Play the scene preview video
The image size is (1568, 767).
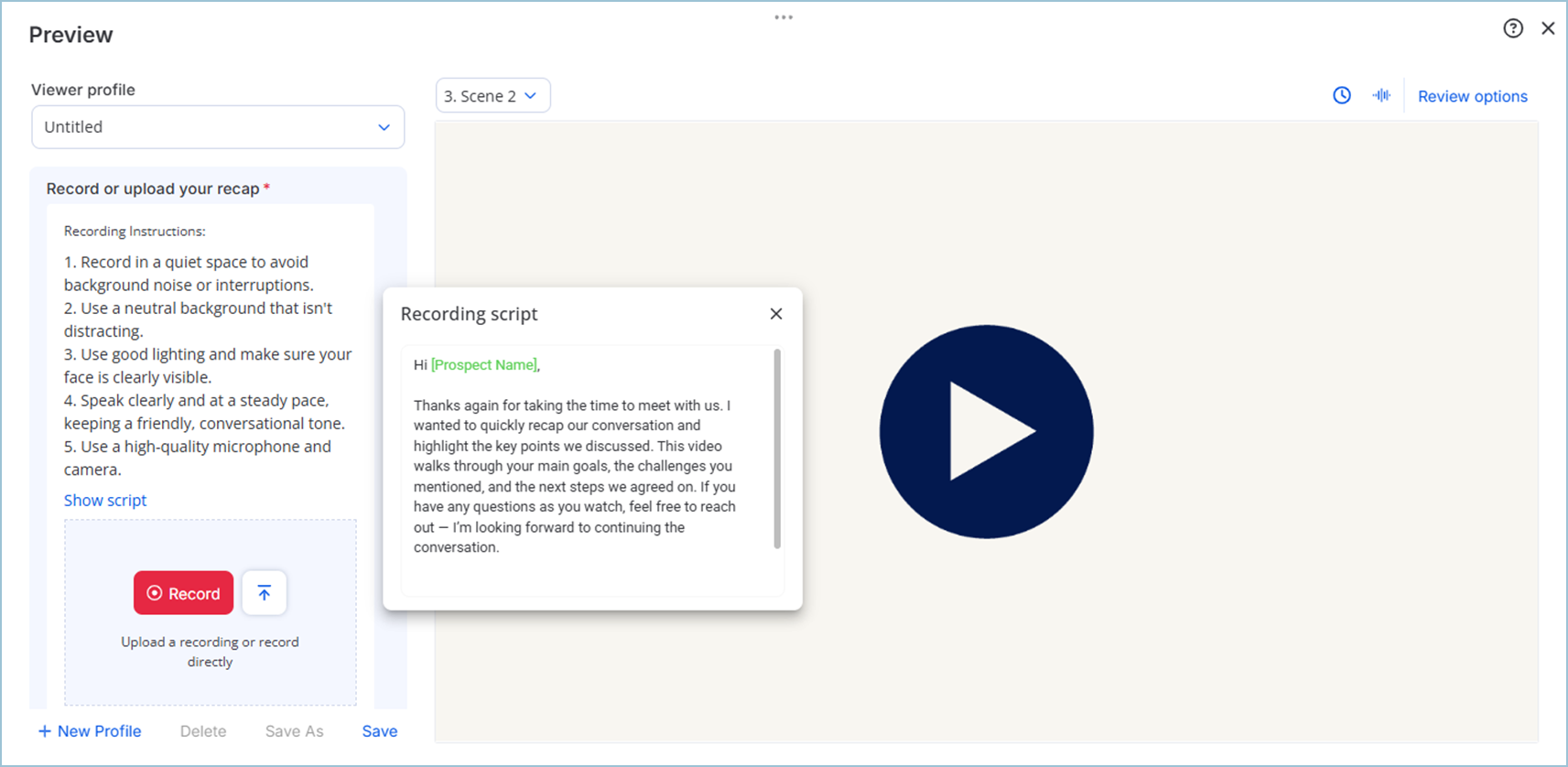986,432
